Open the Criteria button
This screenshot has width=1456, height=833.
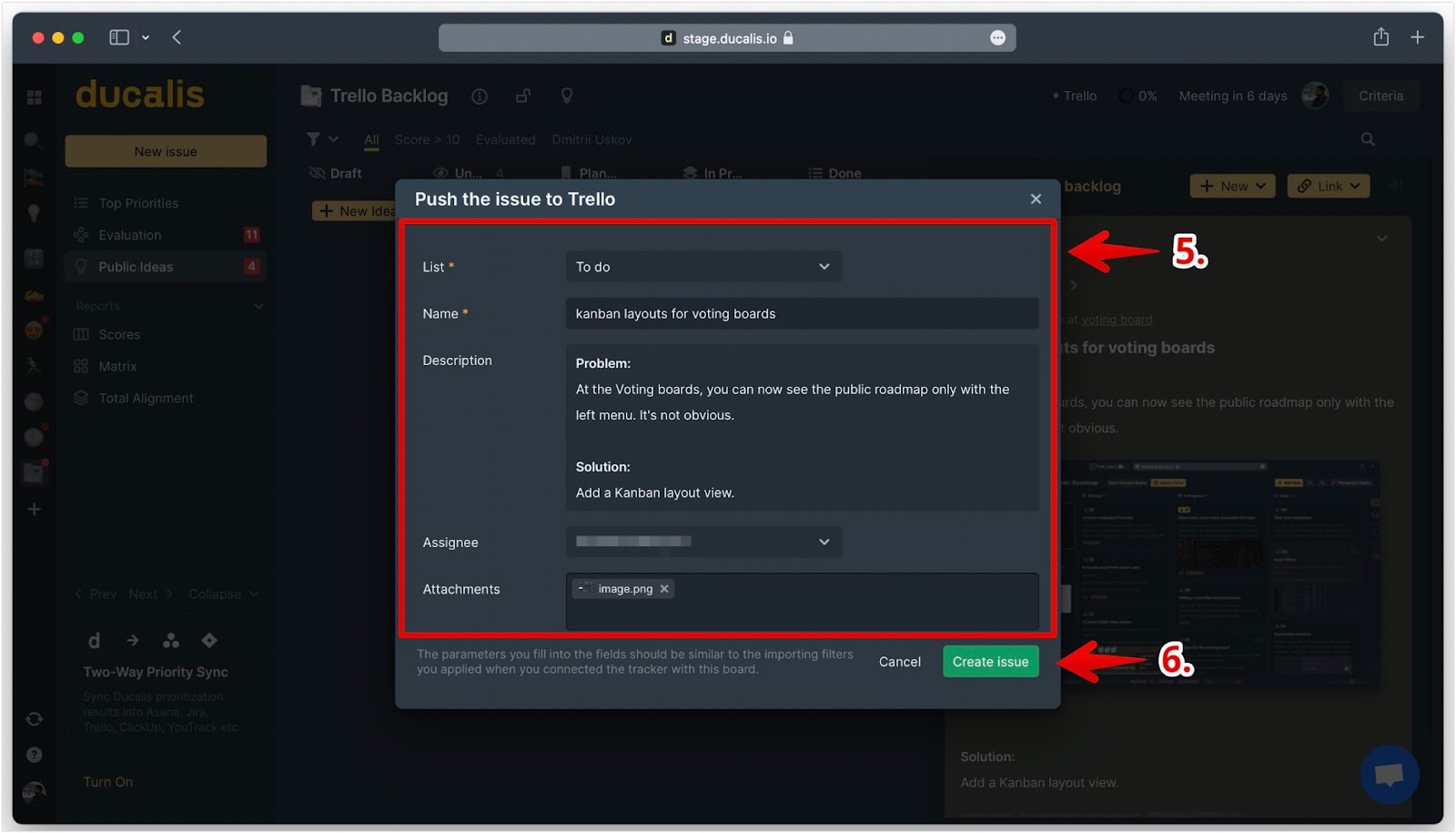tap(1380, 96)
